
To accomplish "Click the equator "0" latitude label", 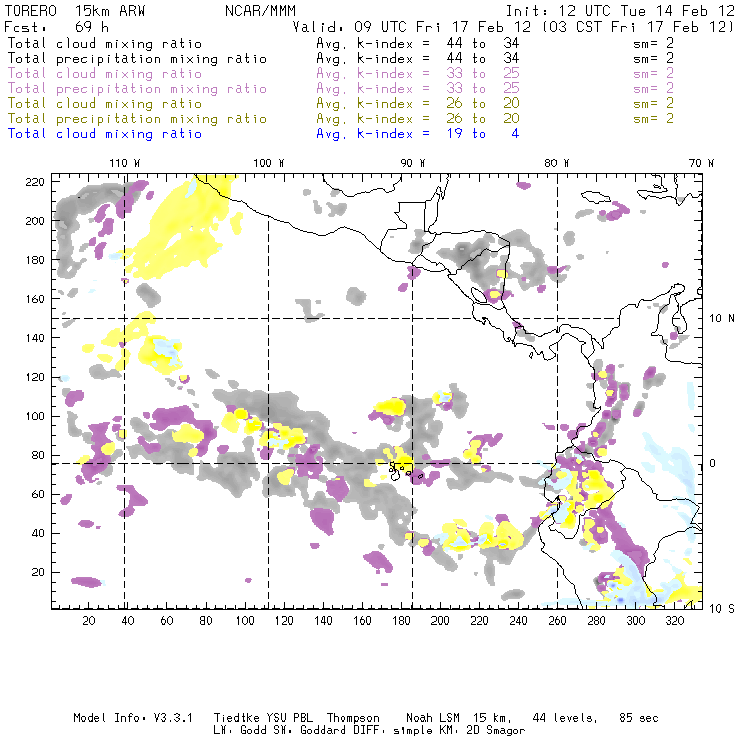I will click(713, 463).
